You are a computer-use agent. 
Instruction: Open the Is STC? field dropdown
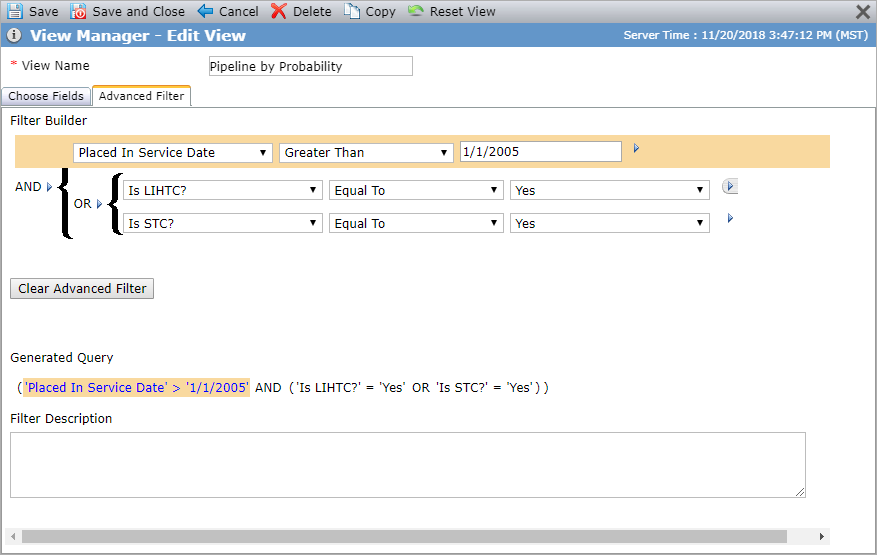[x=223, y=223]
